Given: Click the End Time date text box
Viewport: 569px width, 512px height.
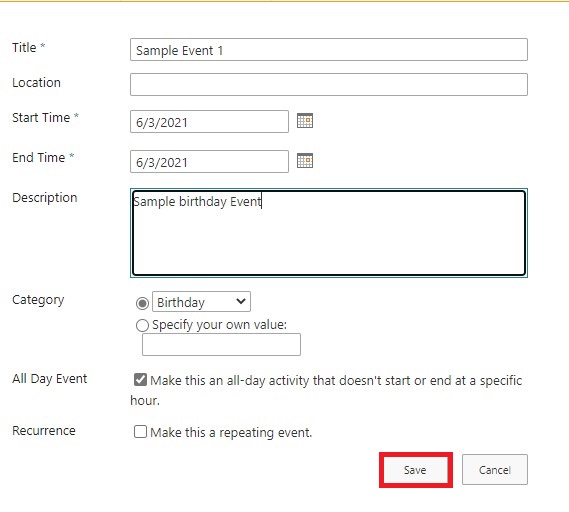Looking at the screenshot, I should coord(209,161).
